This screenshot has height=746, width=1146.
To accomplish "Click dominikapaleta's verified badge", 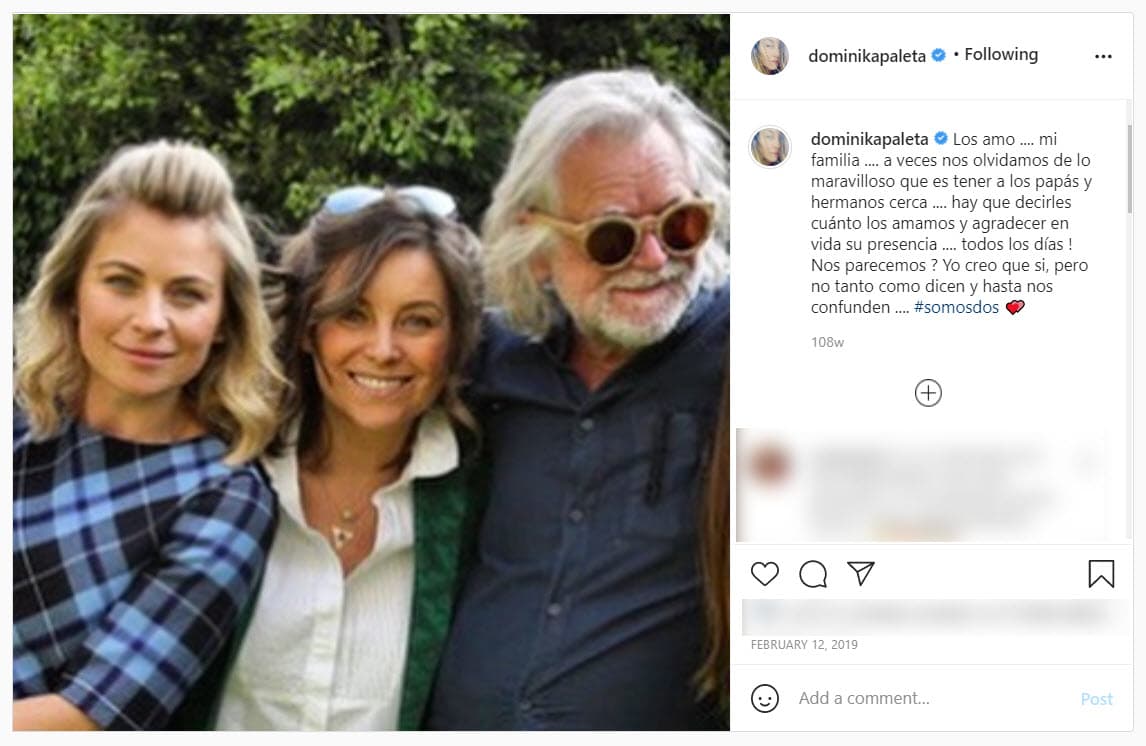I will point(936,54).
